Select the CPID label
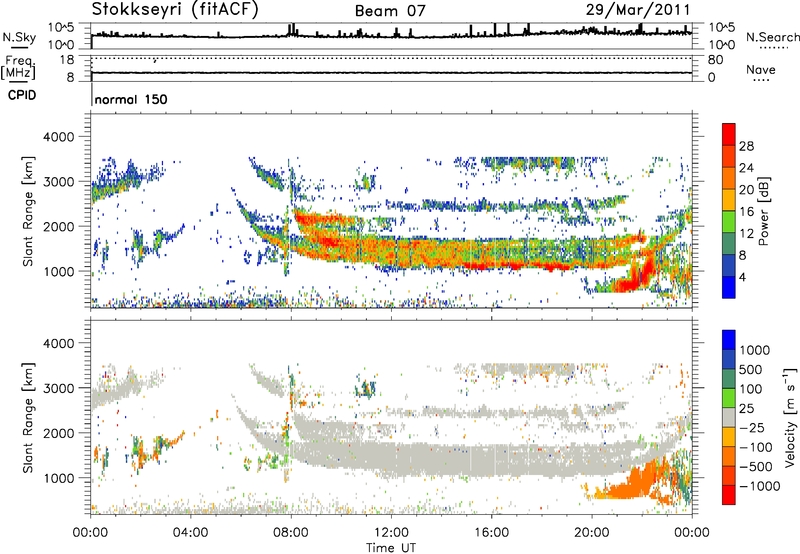Image resolution: width=800 pixels, height=554 pixels. (22, 95)
